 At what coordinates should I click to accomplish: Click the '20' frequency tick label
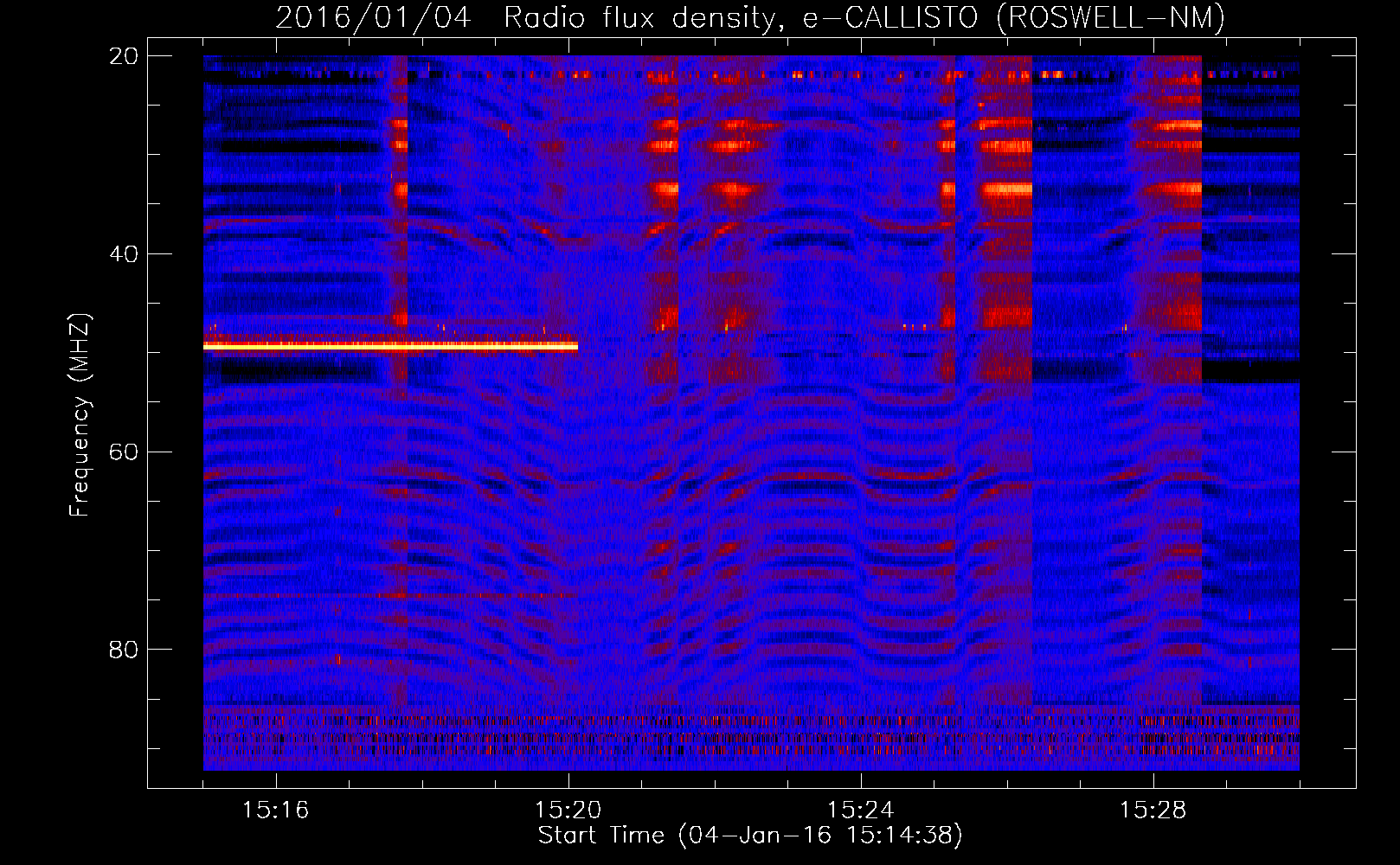tap(124, 56)
